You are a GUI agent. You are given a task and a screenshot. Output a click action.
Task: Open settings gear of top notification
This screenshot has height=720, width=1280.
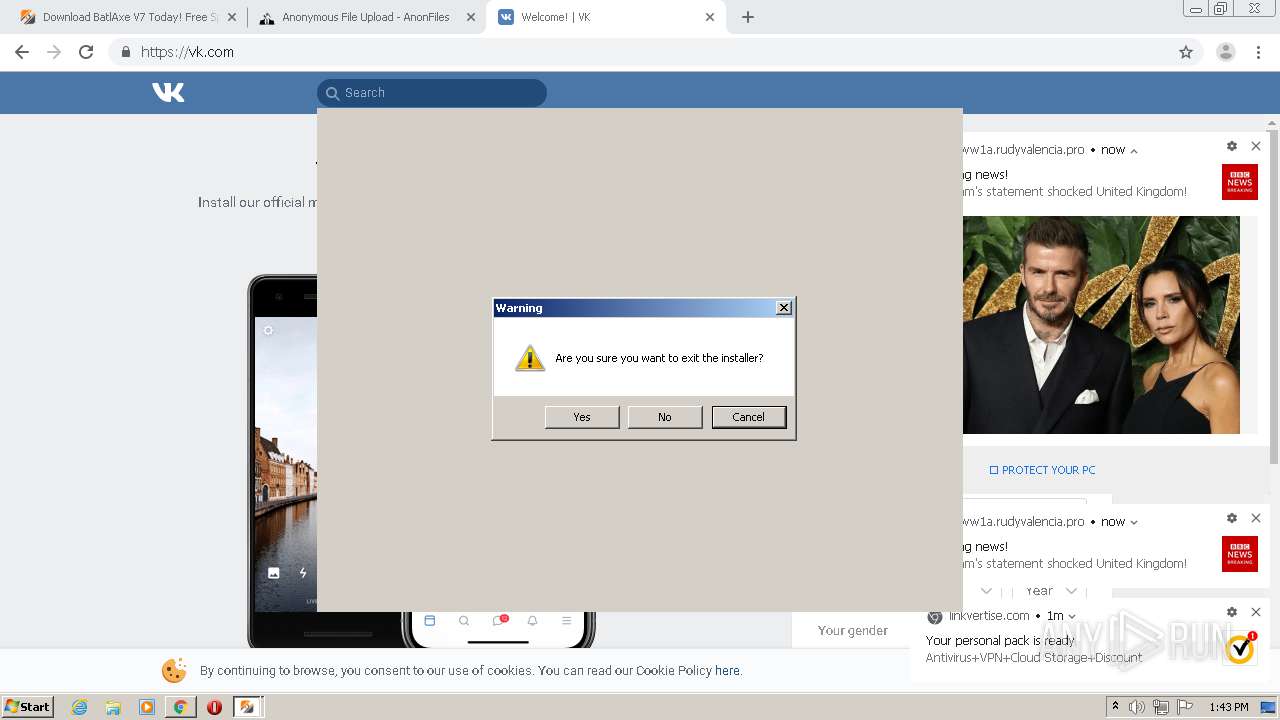point(1232,146)
